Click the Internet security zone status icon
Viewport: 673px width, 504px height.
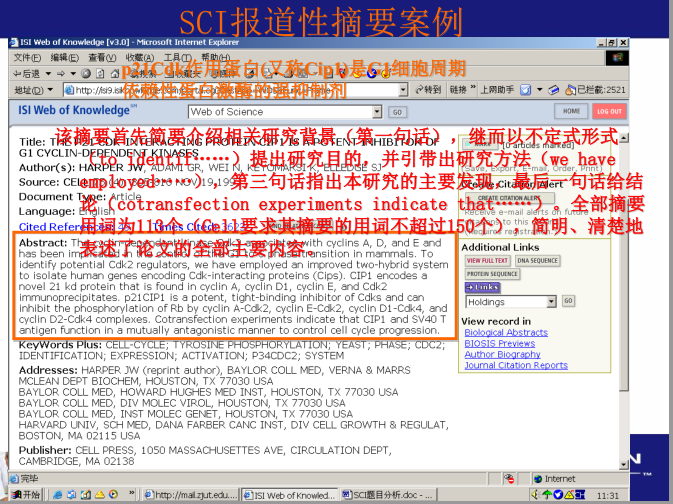pyautogui.click(x=538, y=479)
